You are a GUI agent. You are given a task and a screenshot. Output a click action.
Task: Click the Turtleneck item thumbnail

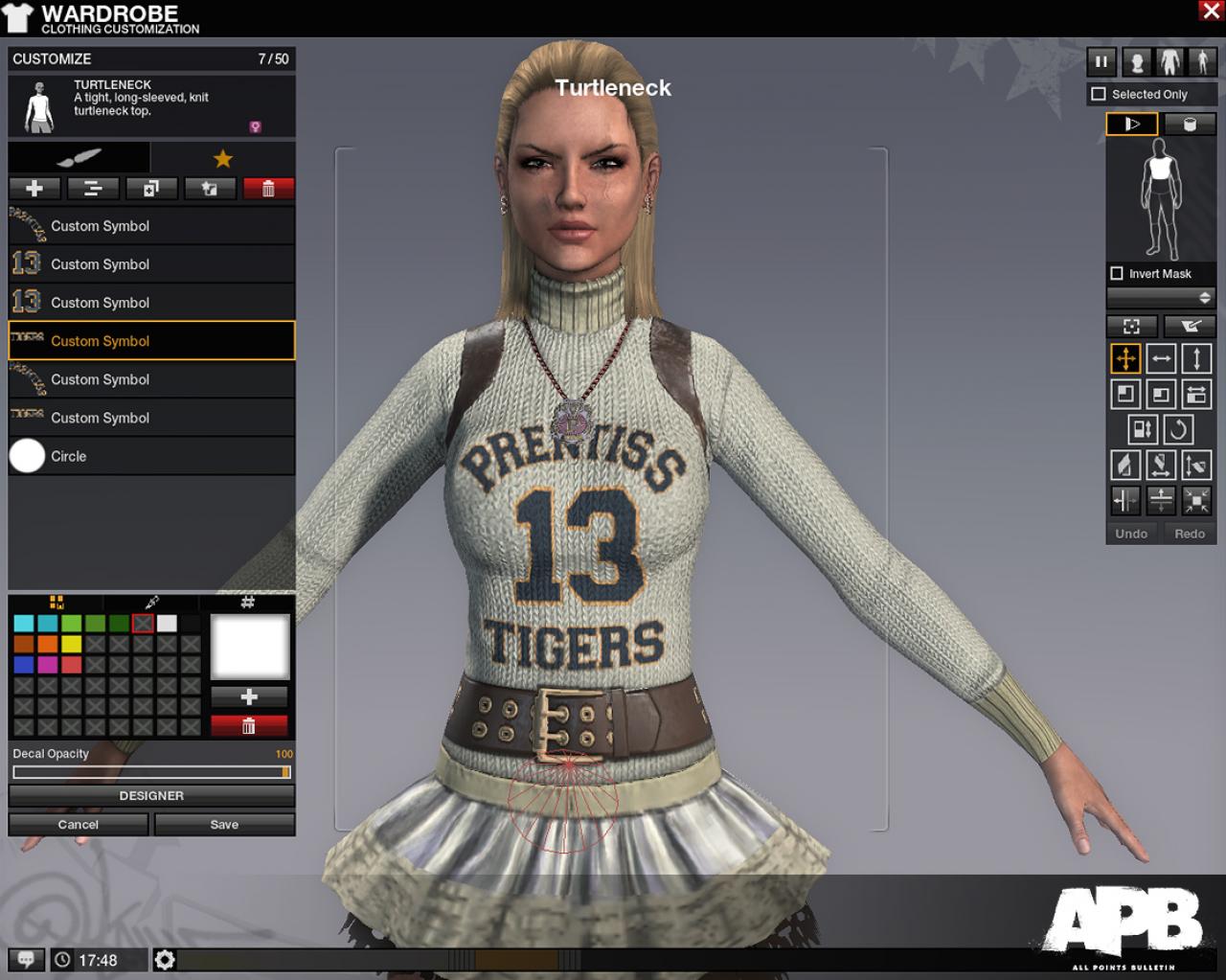point(39,106)
